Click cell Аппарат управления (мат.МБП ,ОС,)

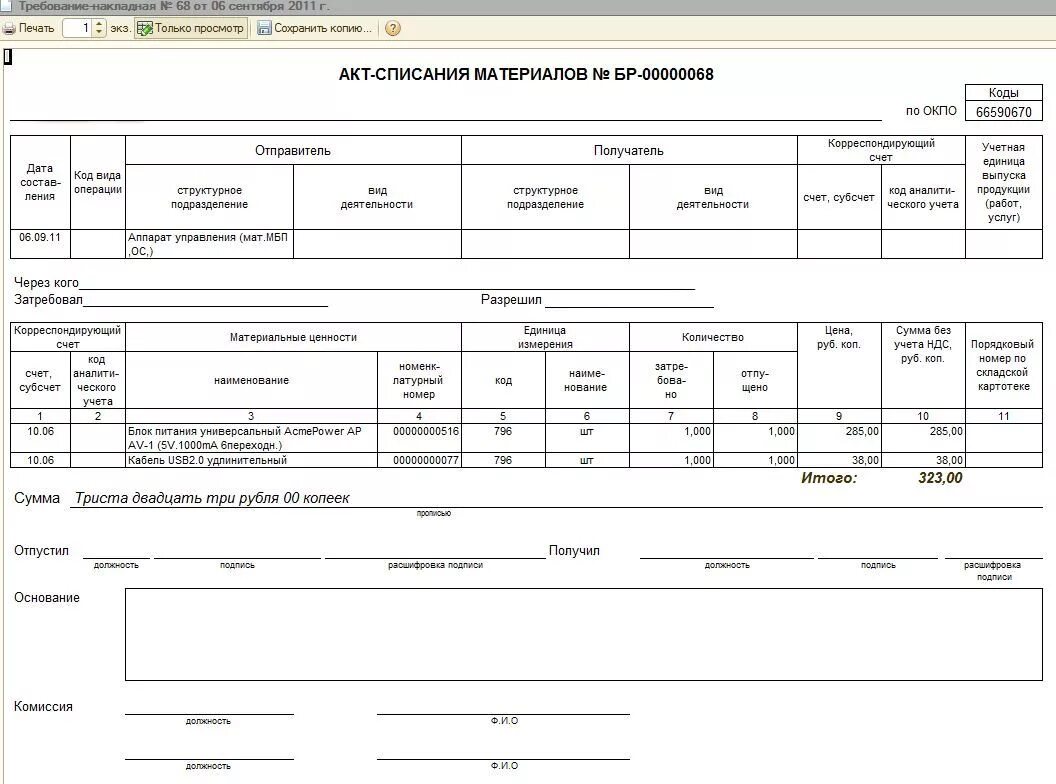209,244
